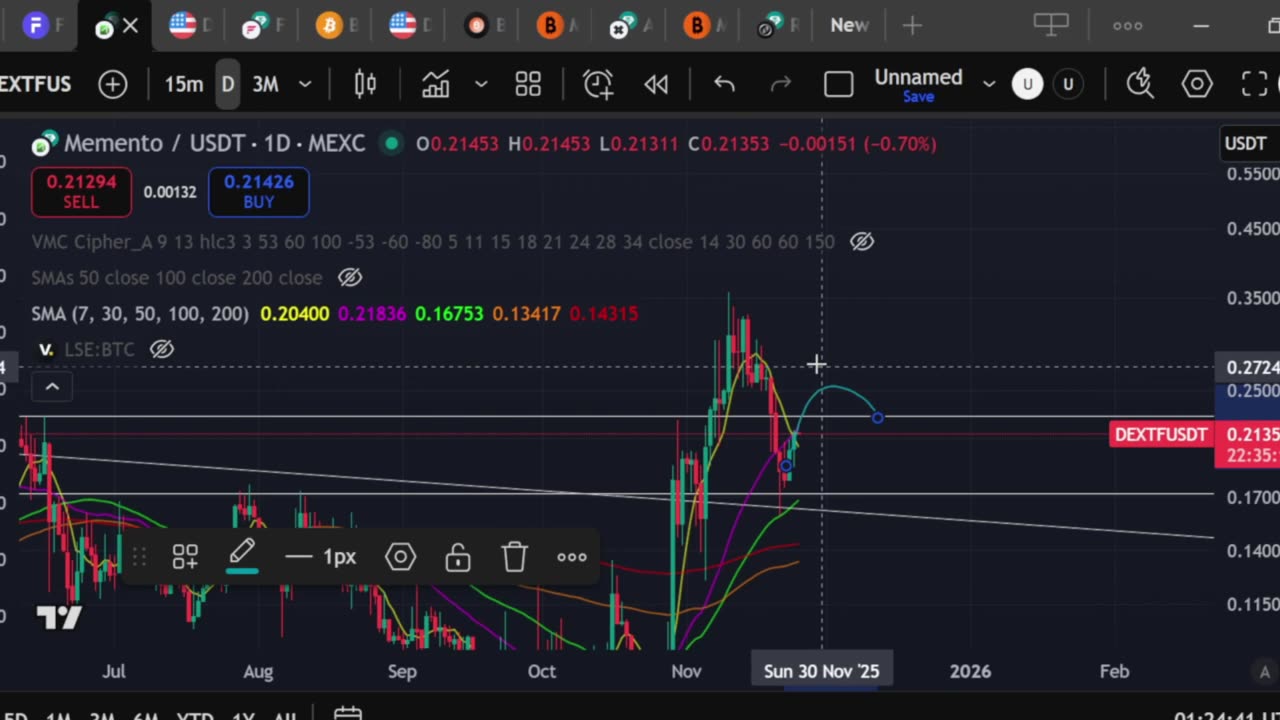1280x720 pixels.
Task: Click the browser desktop layout icon
Action: coord(1051,25)
